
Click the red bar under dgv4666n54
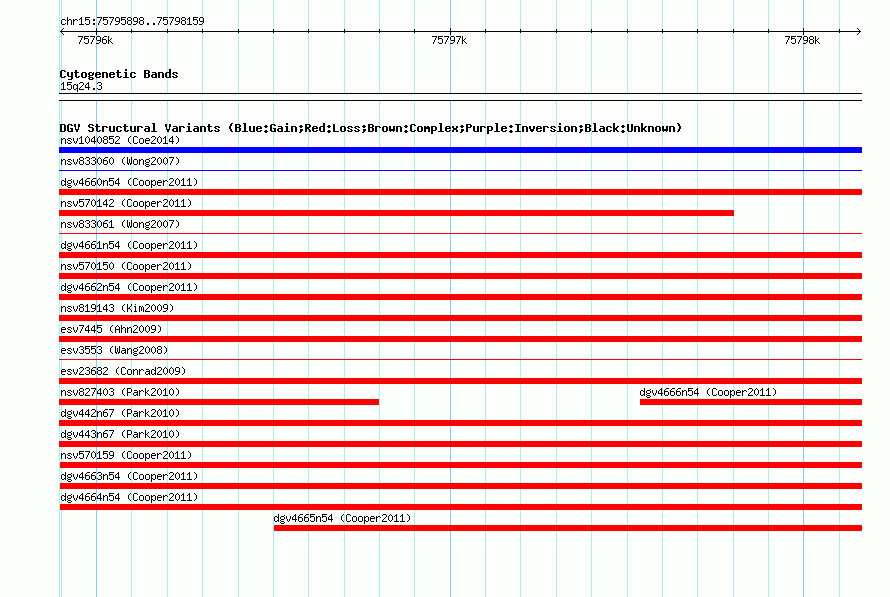click(x=750, y=402)
